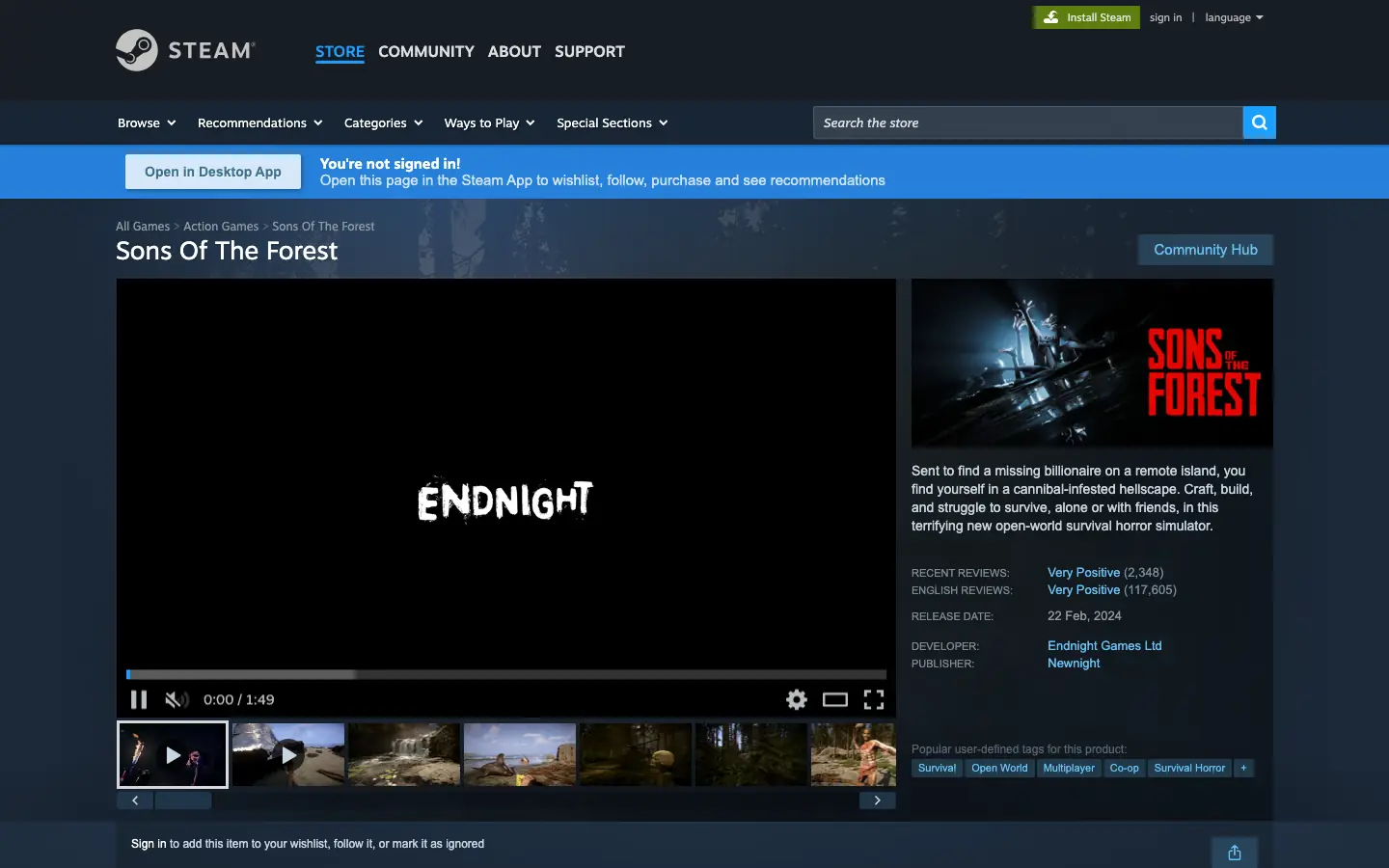Expand the Special Sections dropdown

pos(613,122)
